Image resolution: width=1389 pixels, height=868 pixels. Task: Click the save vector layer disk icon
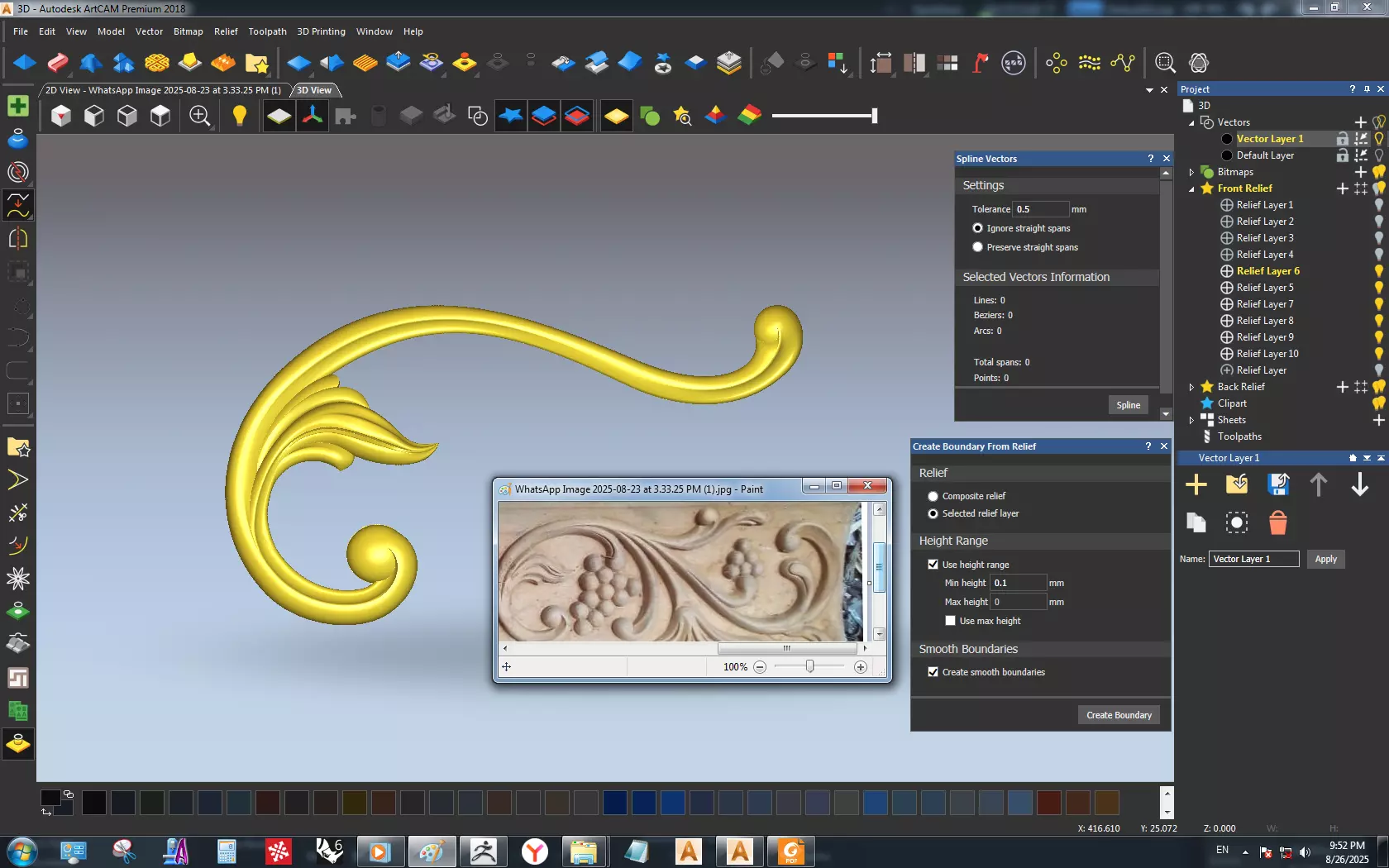1278,484
